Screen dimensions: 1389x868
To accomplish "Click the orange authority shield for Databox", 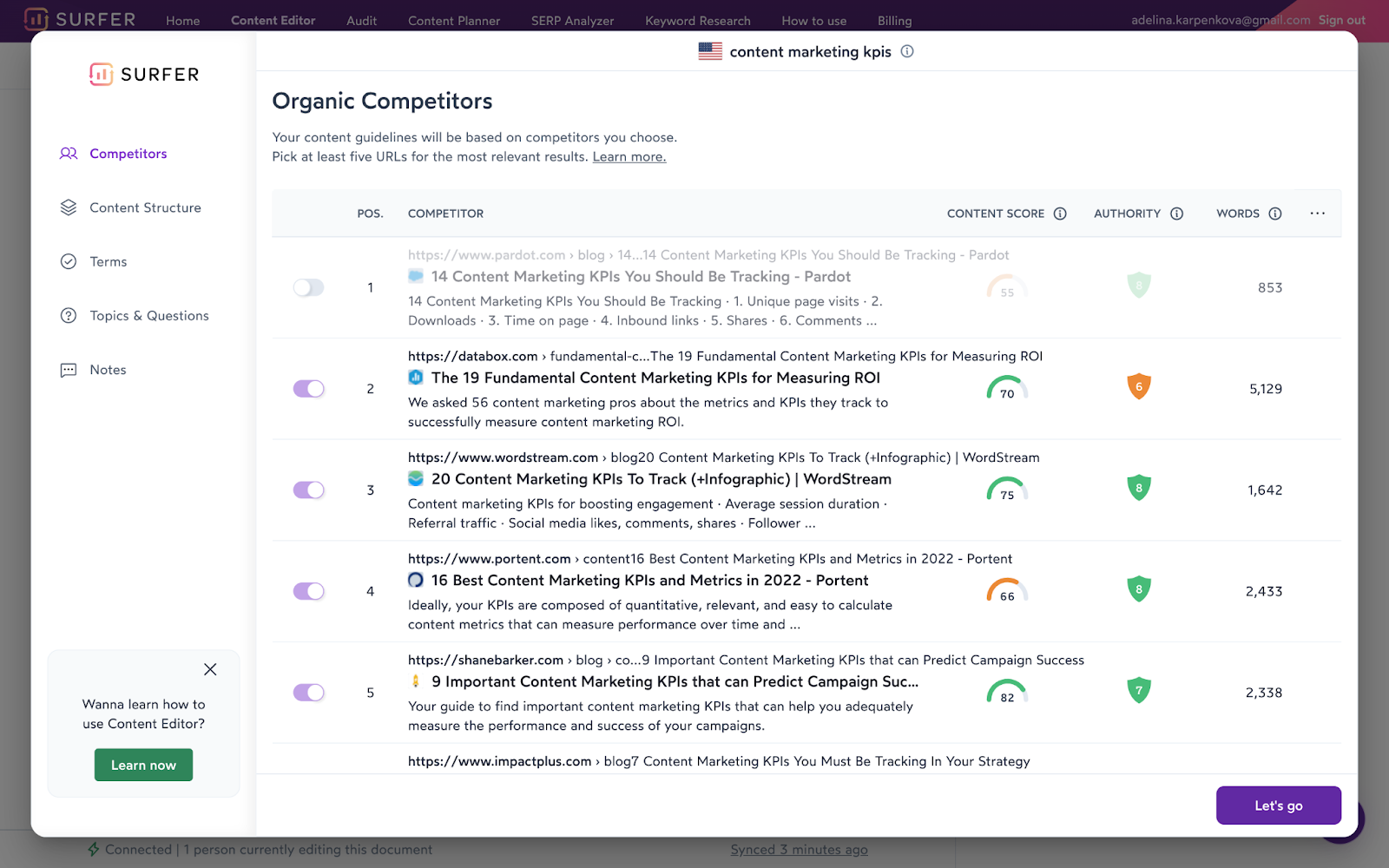I will [x=1139, y=386].
